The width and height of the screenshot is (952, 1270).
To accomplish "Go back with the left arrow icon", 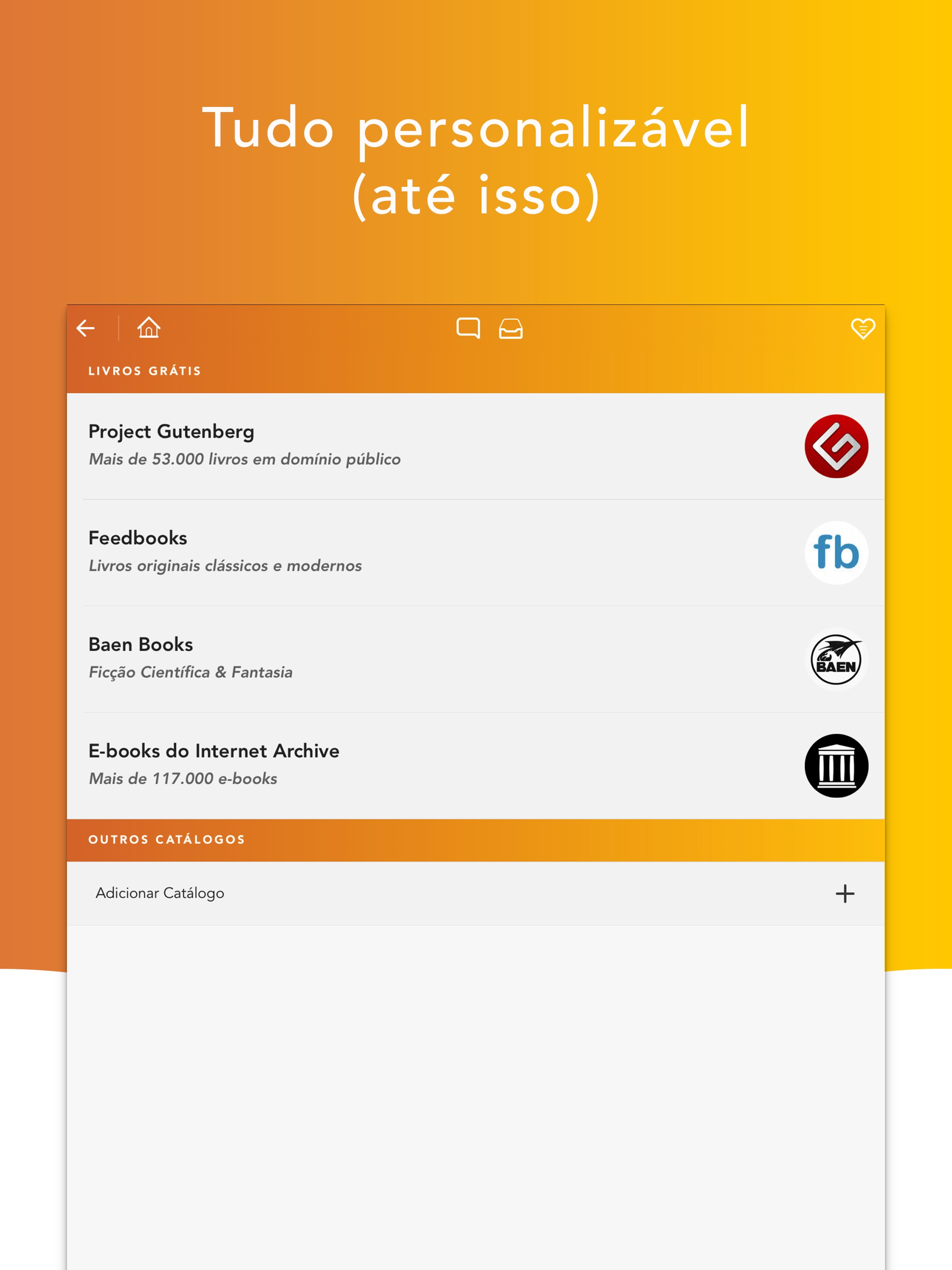I will (x=86, y=328).
